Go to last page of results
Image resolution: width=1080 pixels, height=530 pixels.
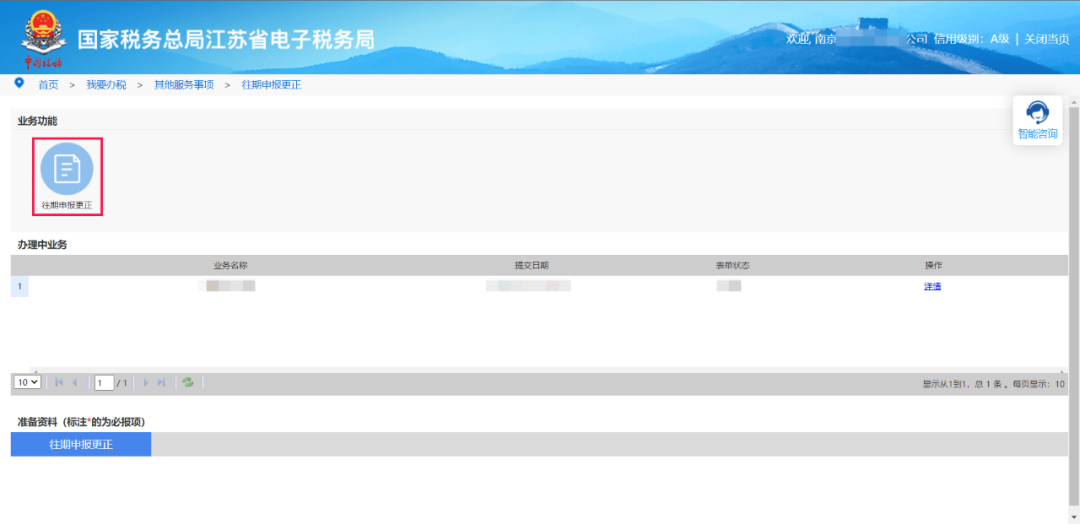coord(162,383)
